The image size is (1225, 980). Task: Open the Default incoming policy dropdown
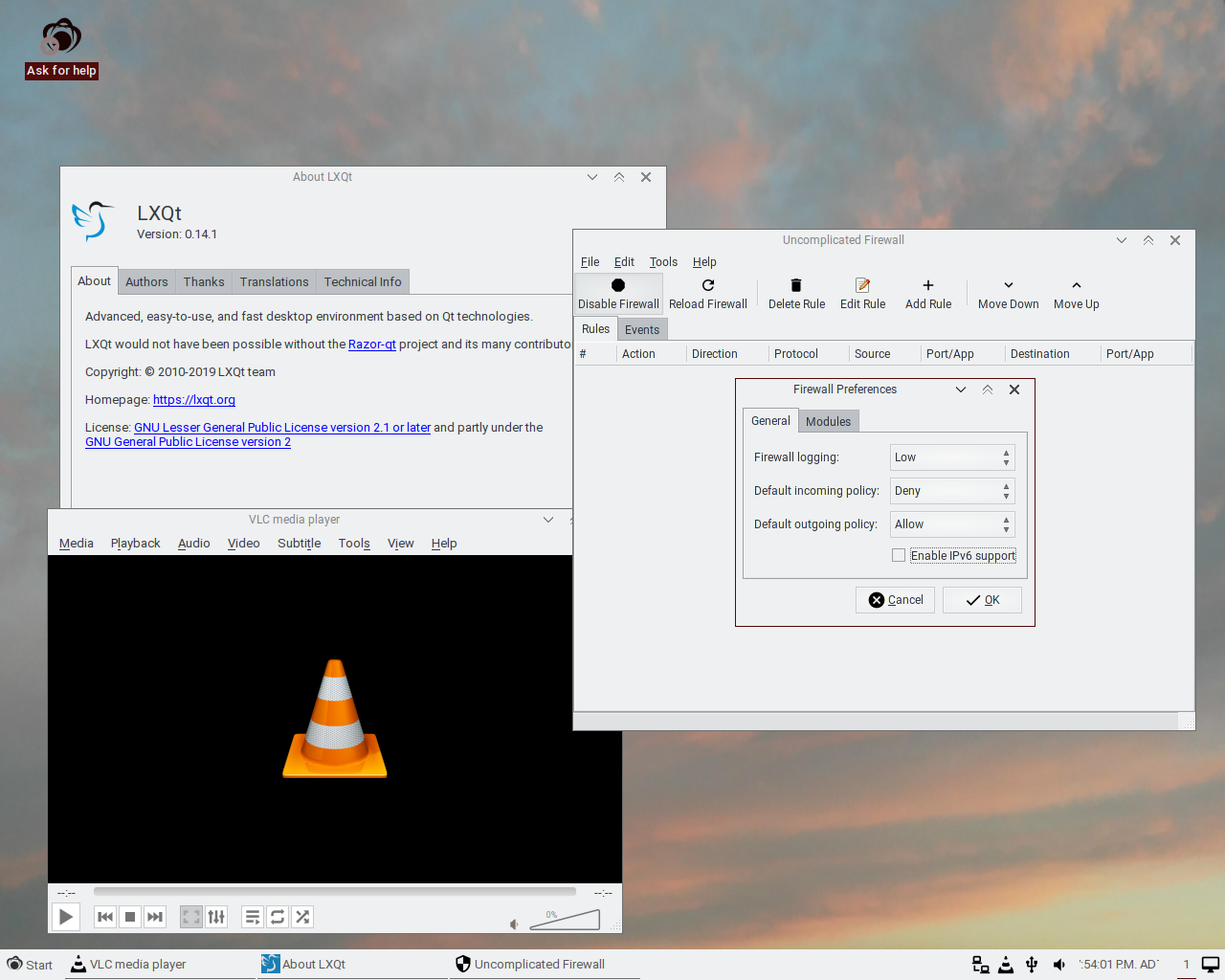pyautogui.click(x=952, y=491)
